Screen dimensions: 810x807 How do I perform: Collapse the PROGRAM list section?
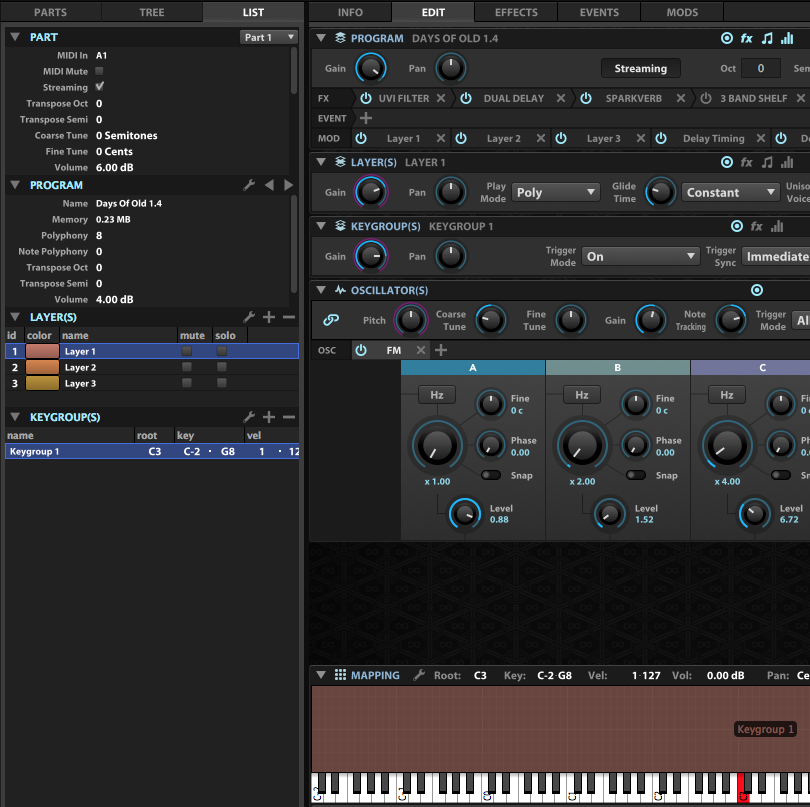15,185
